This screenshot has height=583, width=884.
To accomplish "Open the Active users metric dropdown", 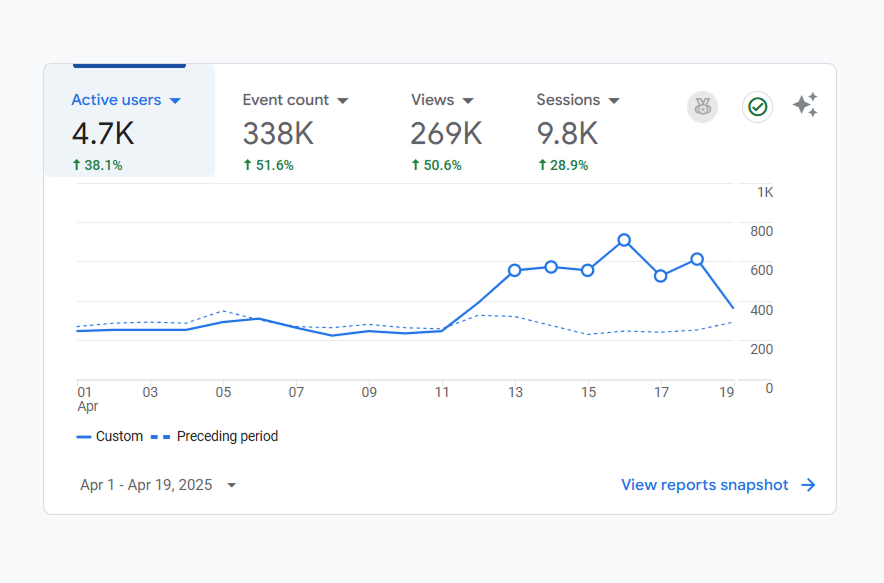I will (176, 100).
